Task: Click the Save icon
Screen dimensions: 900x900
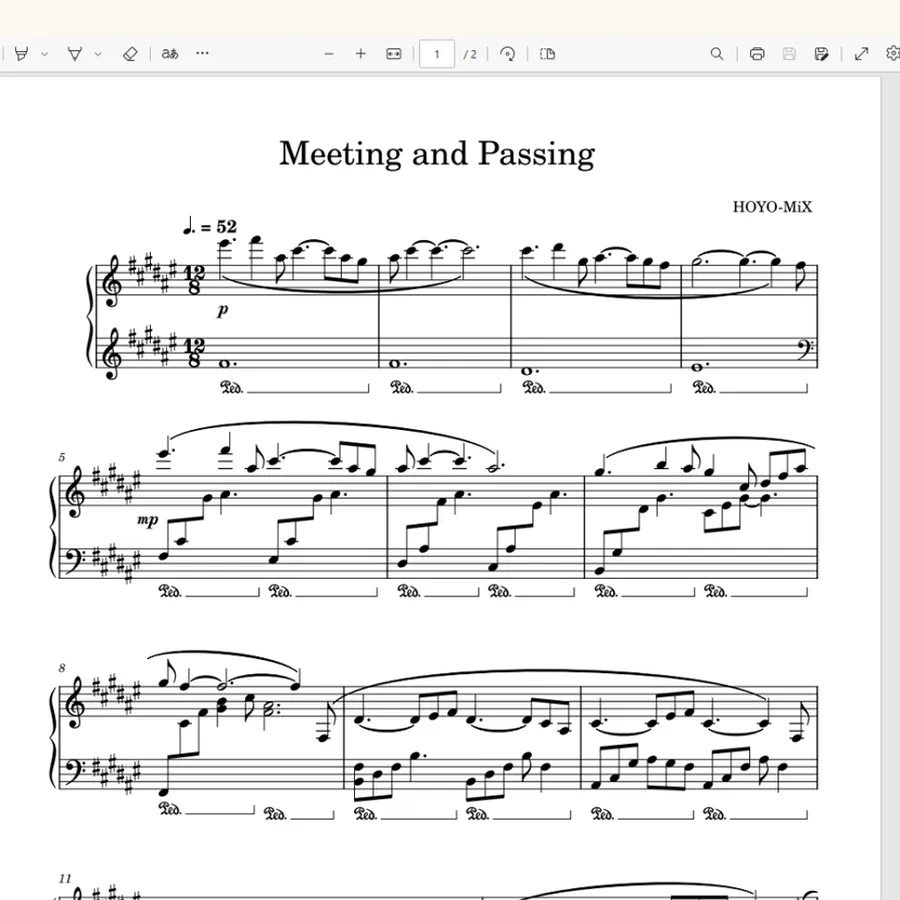Action: 789,54
